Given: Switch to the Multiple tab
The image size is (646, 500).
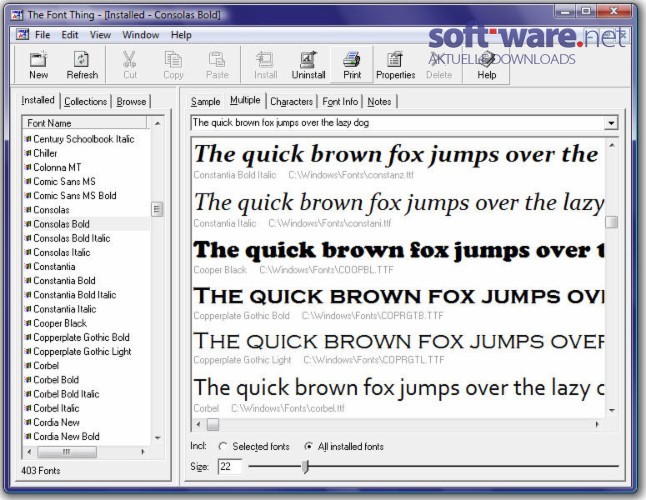Looking at the screenshot, I should (245, 100).
